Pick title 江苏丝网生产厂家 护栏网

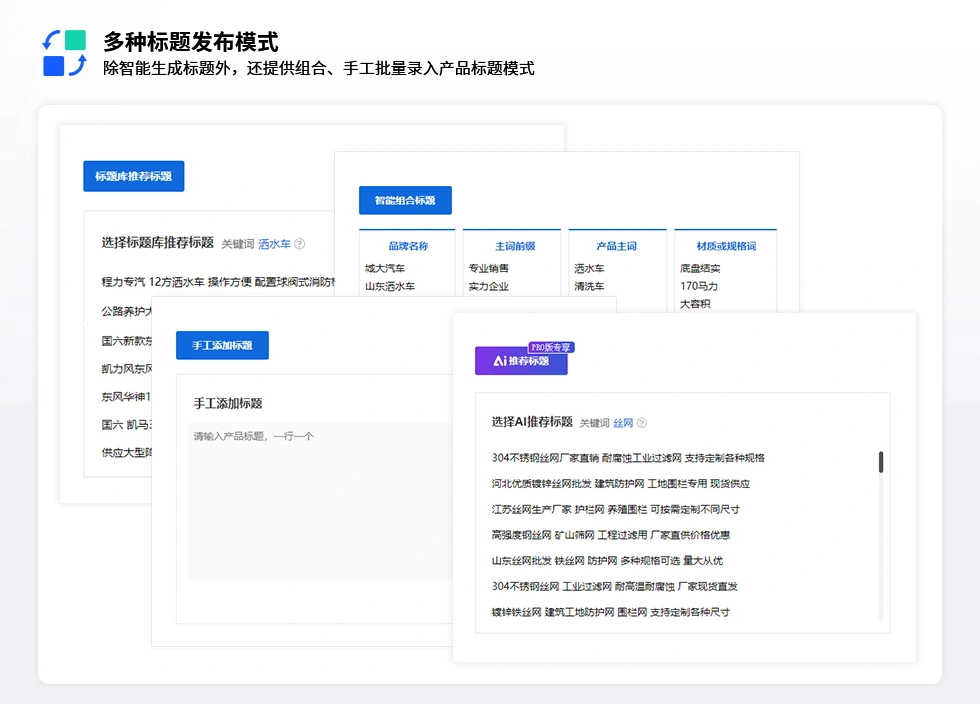[x=616, y=509]
